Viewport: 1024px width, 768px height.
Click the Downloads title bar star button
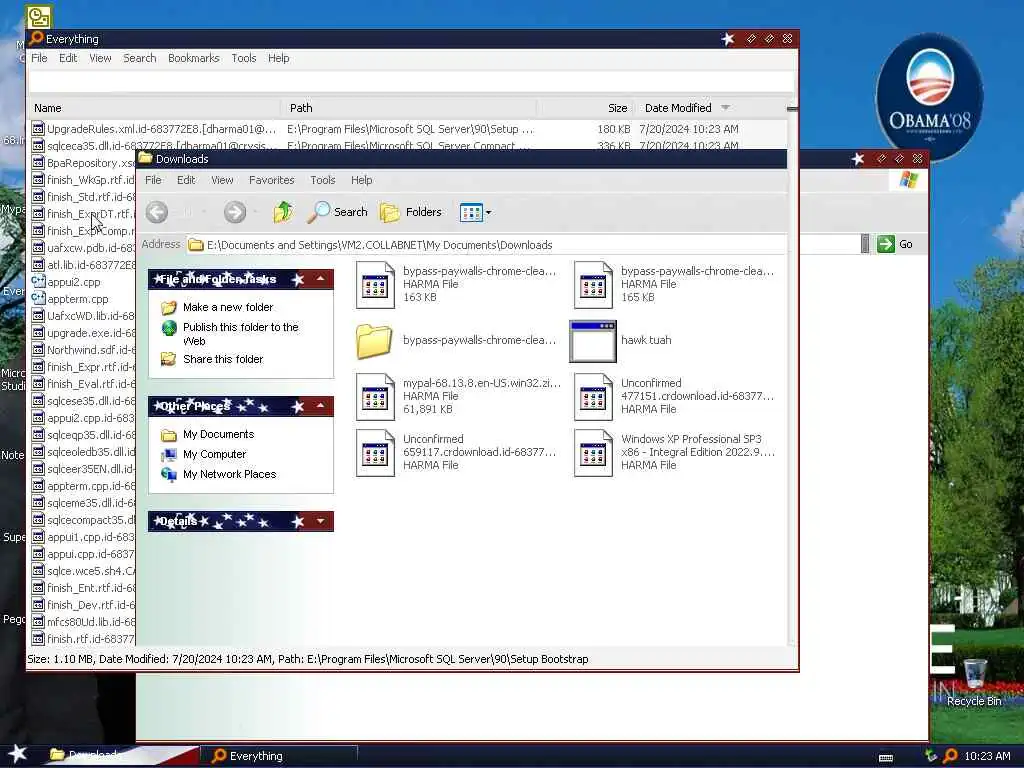tap(858, 159)
